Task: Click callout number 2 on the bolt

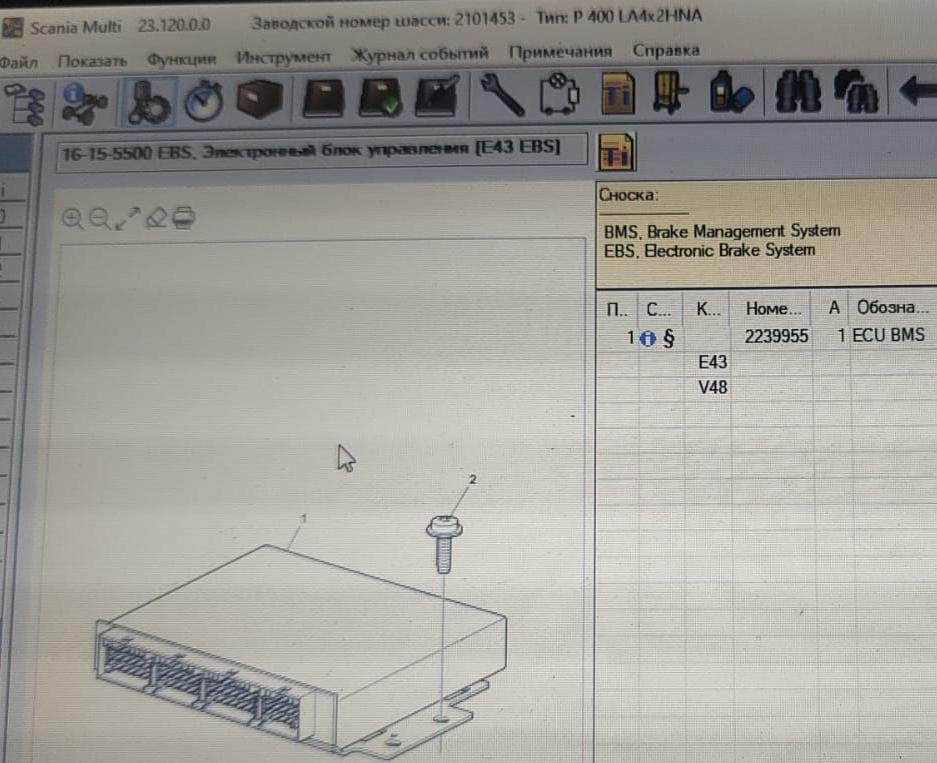Action: (473, 480)
